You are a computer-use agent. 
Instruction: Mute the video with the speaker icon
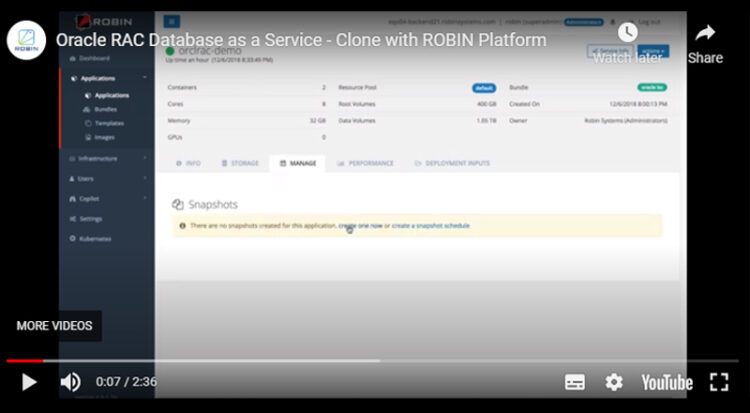coord(70,382)
